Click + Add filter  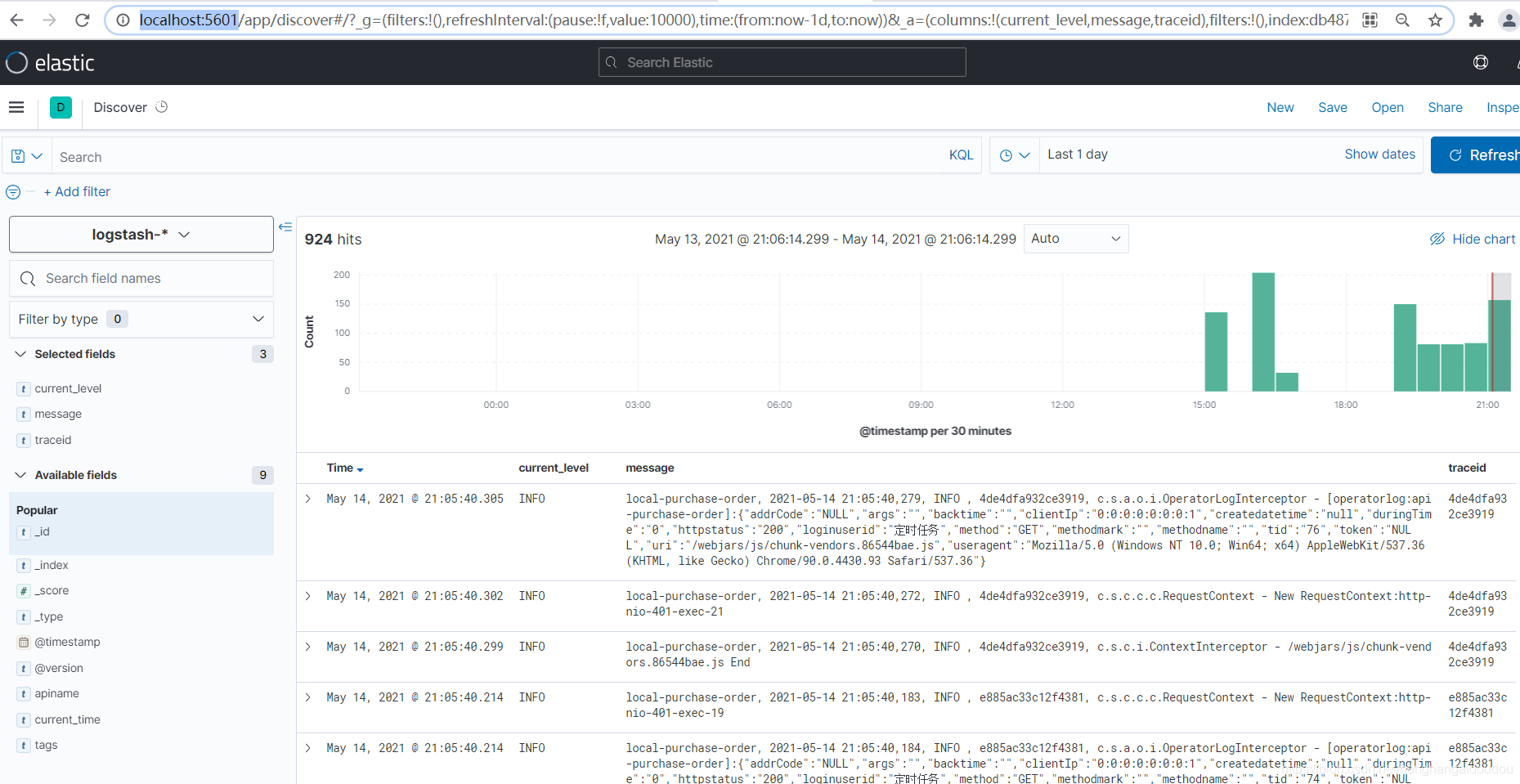(x=77, y=192)
